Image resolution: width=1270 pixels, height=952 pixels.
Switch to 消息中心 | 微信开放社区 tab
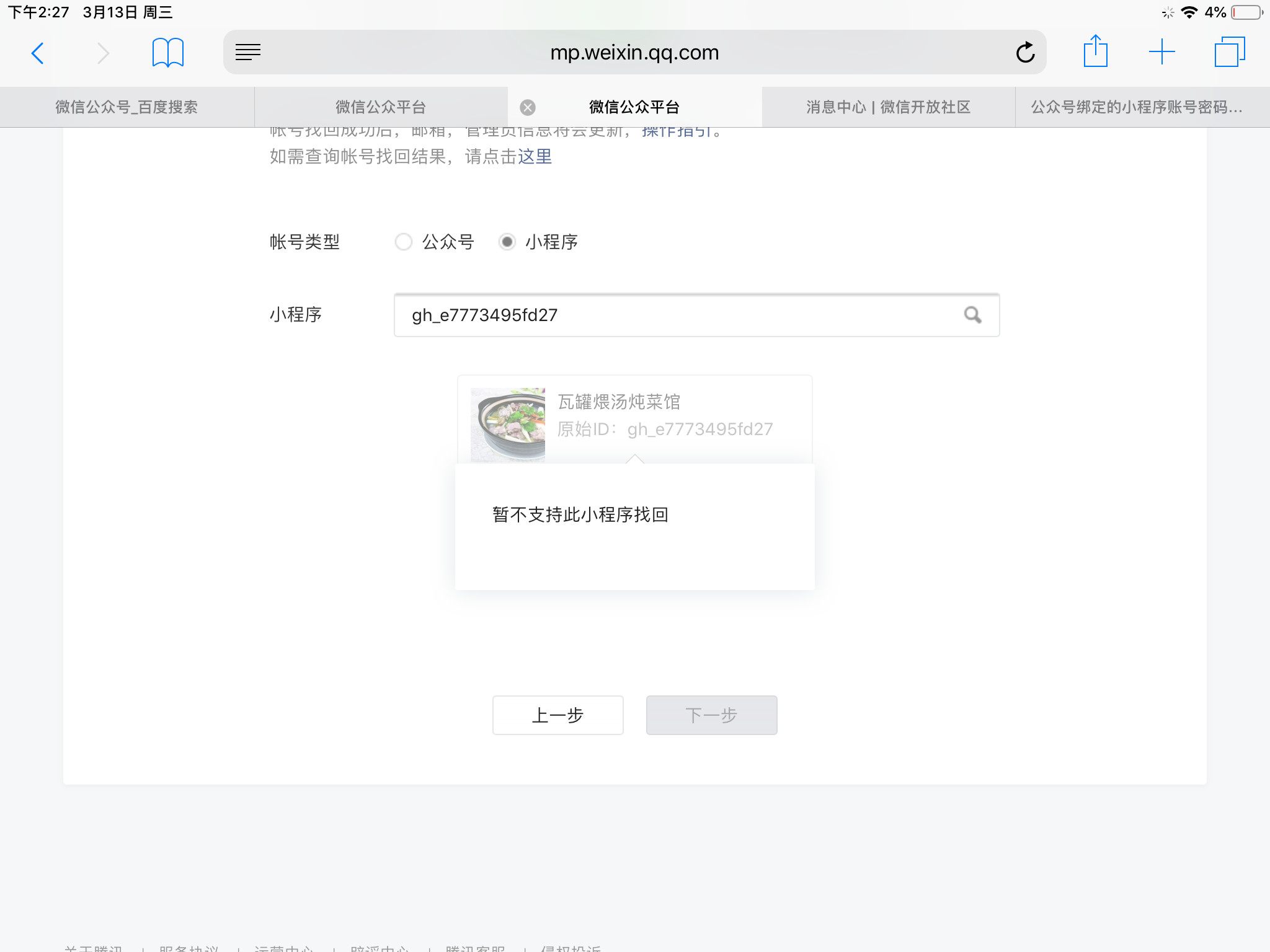pyautogui.click(x=888, y=107)
